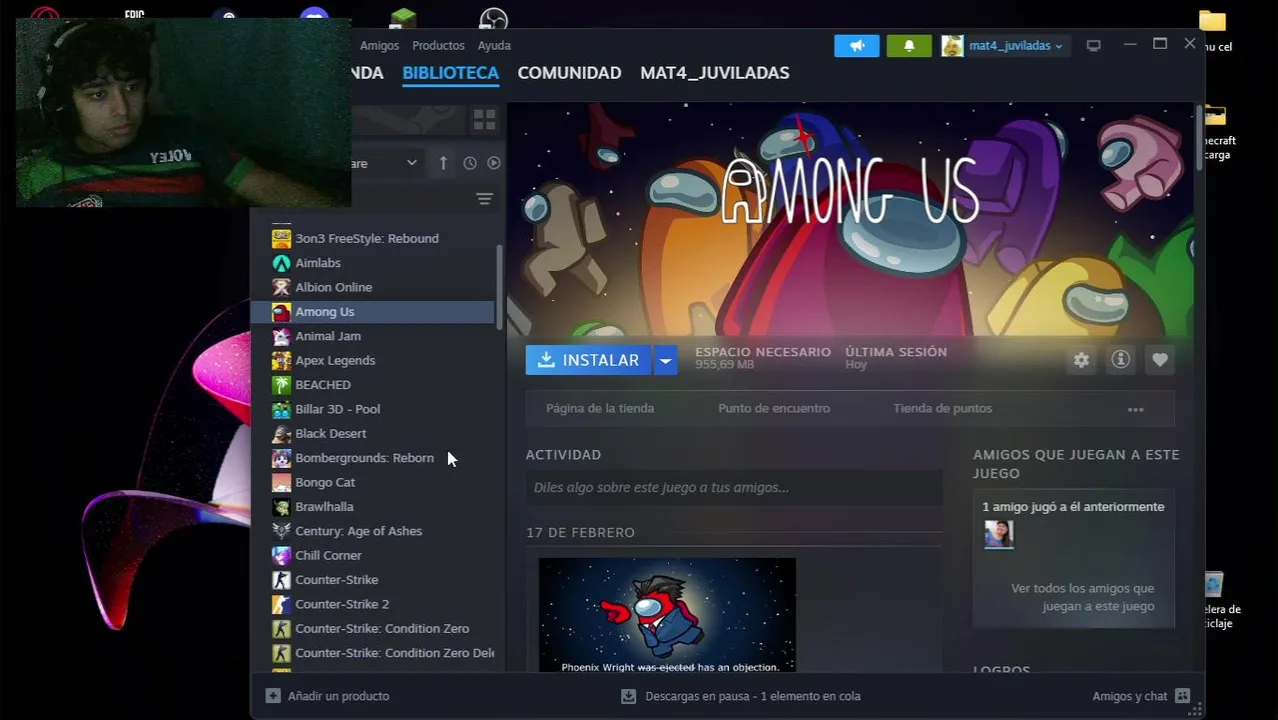Viewport: 1278px width, 720px height.
Task: Open the MAT4_JUVILADAS profile tab
Action: 715,73
